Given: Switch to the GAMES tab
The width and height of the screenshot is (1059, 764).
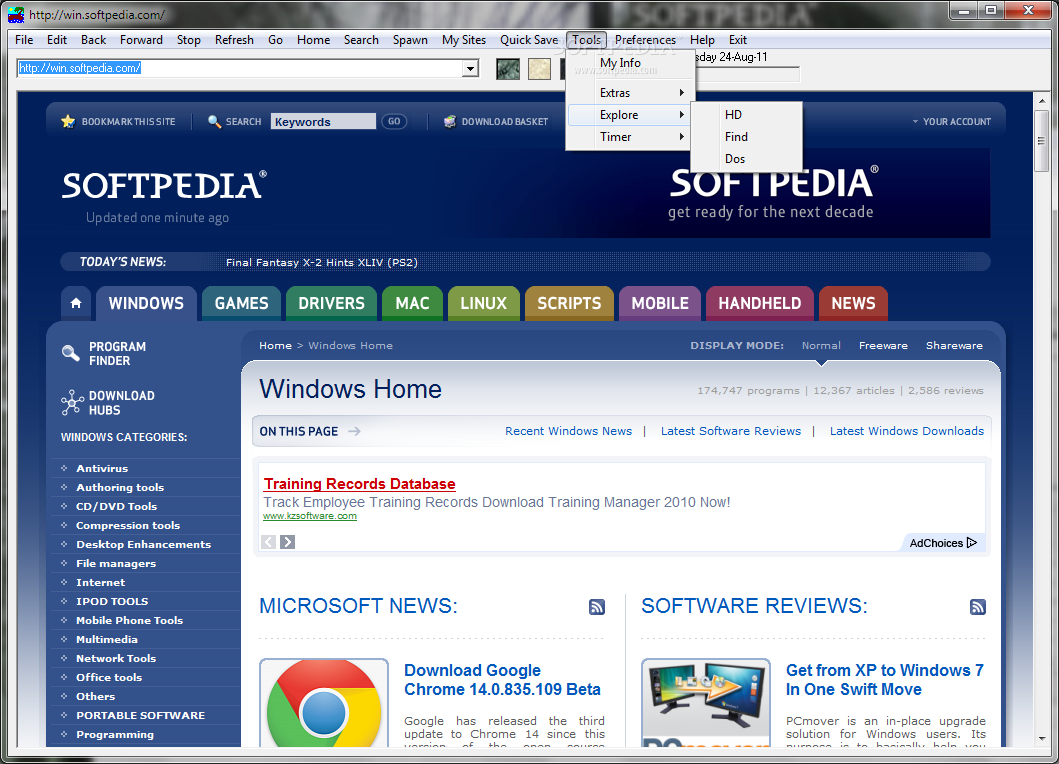Looking at the screenshot, I should [241, 303].
